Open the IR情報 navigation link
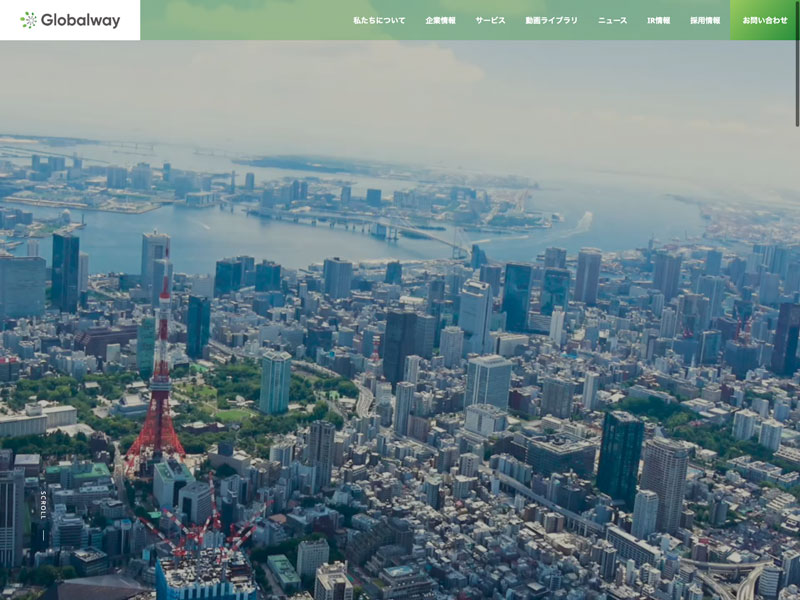 (x=658, y=20)
